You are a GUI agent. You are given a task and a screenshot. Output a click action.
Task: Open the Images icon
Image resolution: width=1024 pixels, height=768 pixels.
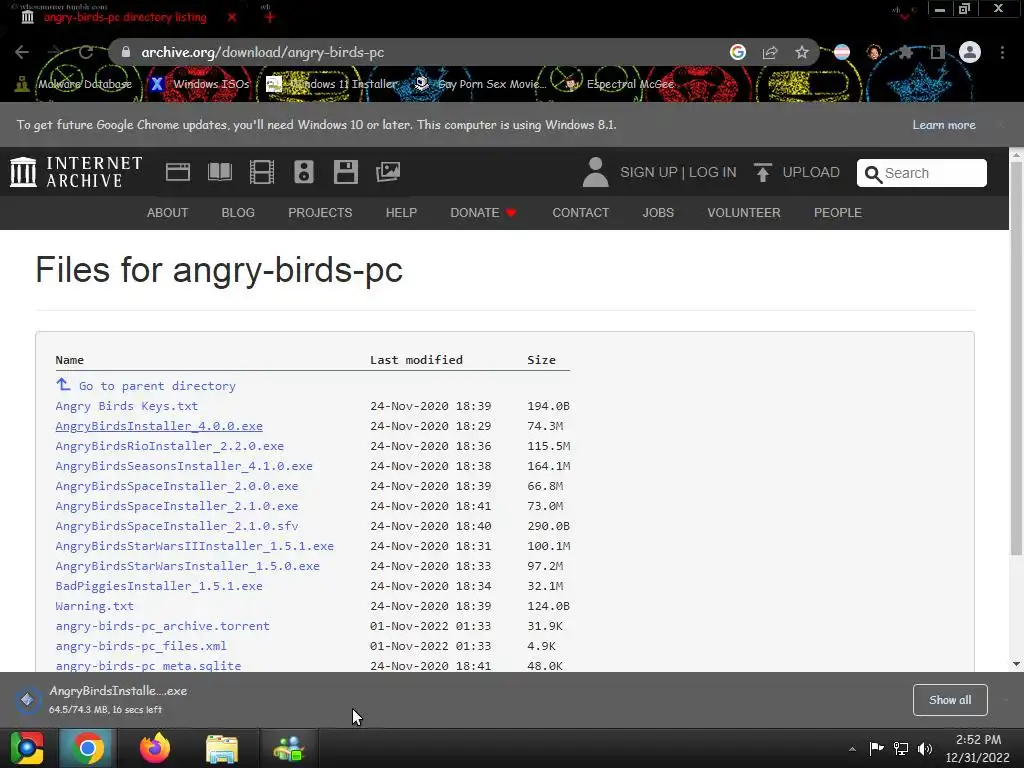click(x=388, y=172)
